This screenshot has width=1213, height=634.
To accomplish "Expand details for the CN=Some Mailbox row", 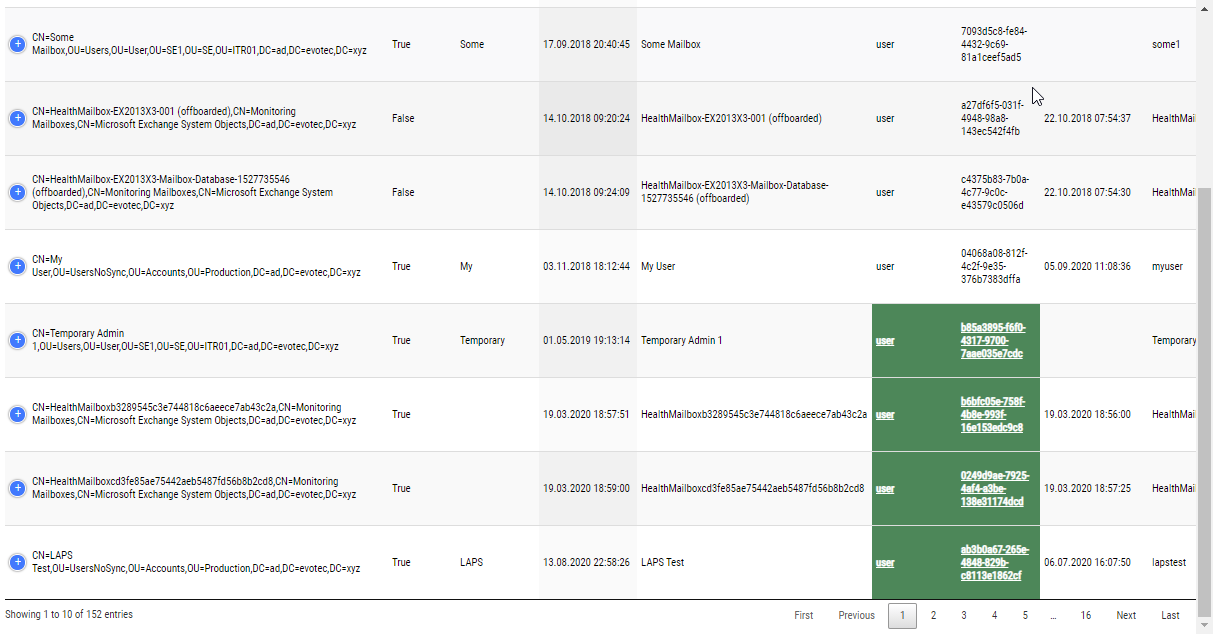I will 16,44.
